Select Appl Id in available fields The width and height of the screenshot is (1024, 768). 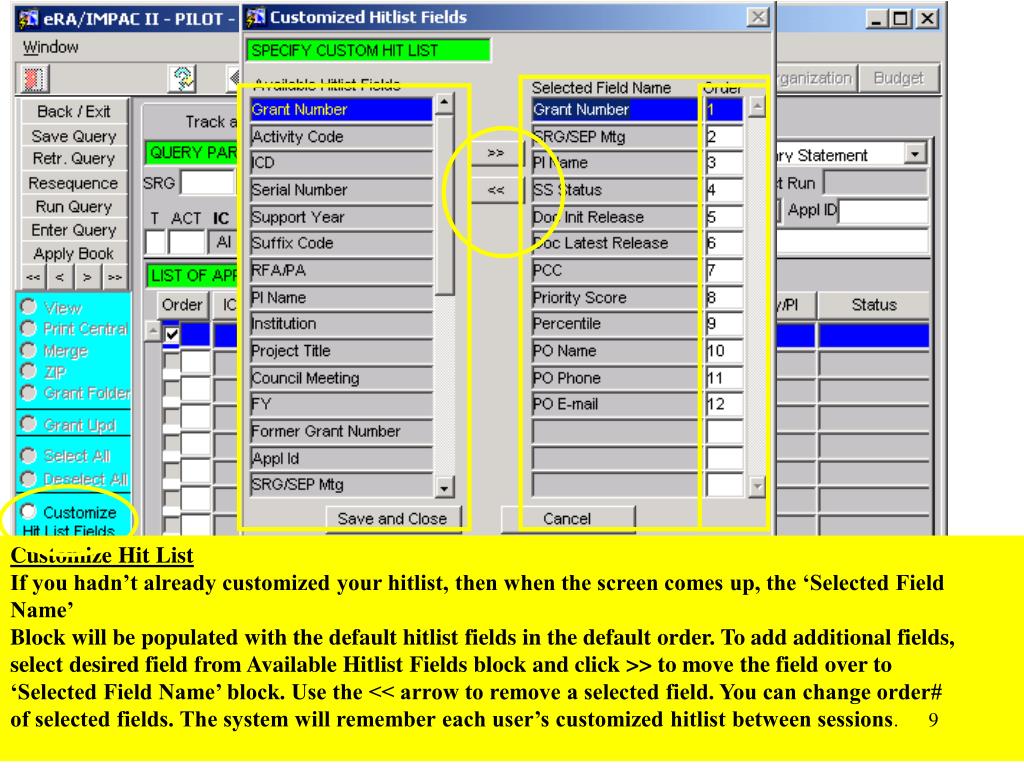341,458
